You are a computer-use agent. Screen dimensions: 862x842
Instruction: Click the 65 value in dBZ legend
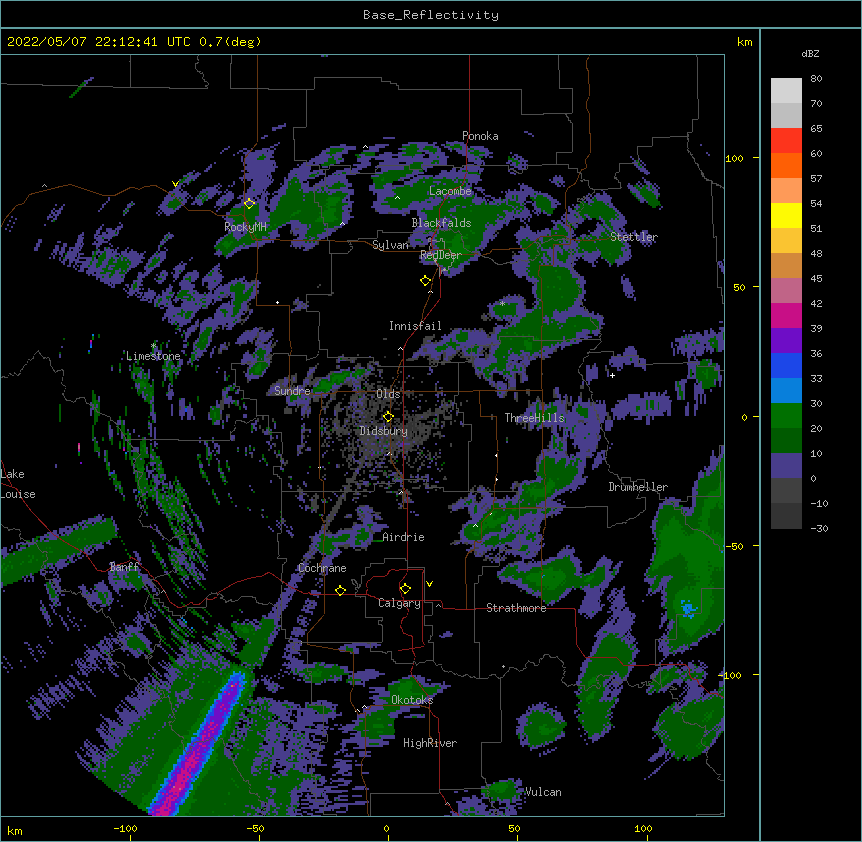816,129
